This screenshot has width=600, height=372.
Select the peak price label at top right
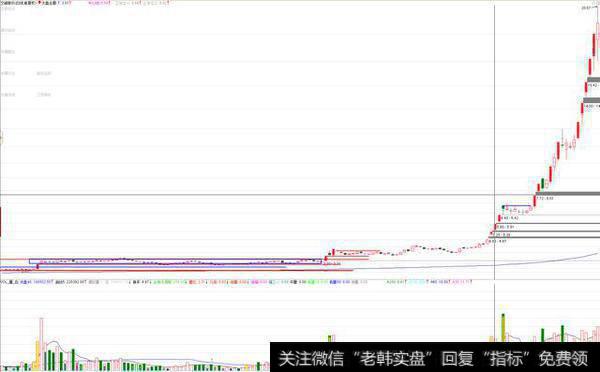[x=586, y=7]
